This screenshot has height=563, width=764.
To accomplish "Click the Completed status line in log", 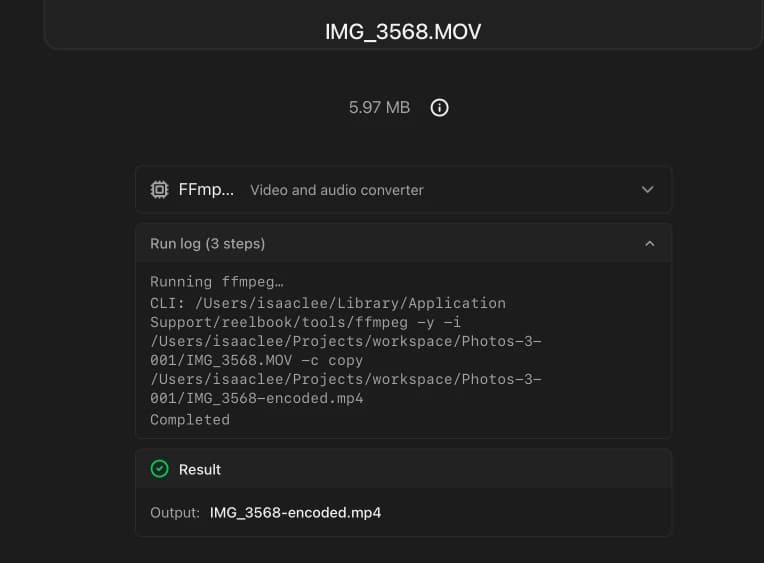I will click(190, 420).
